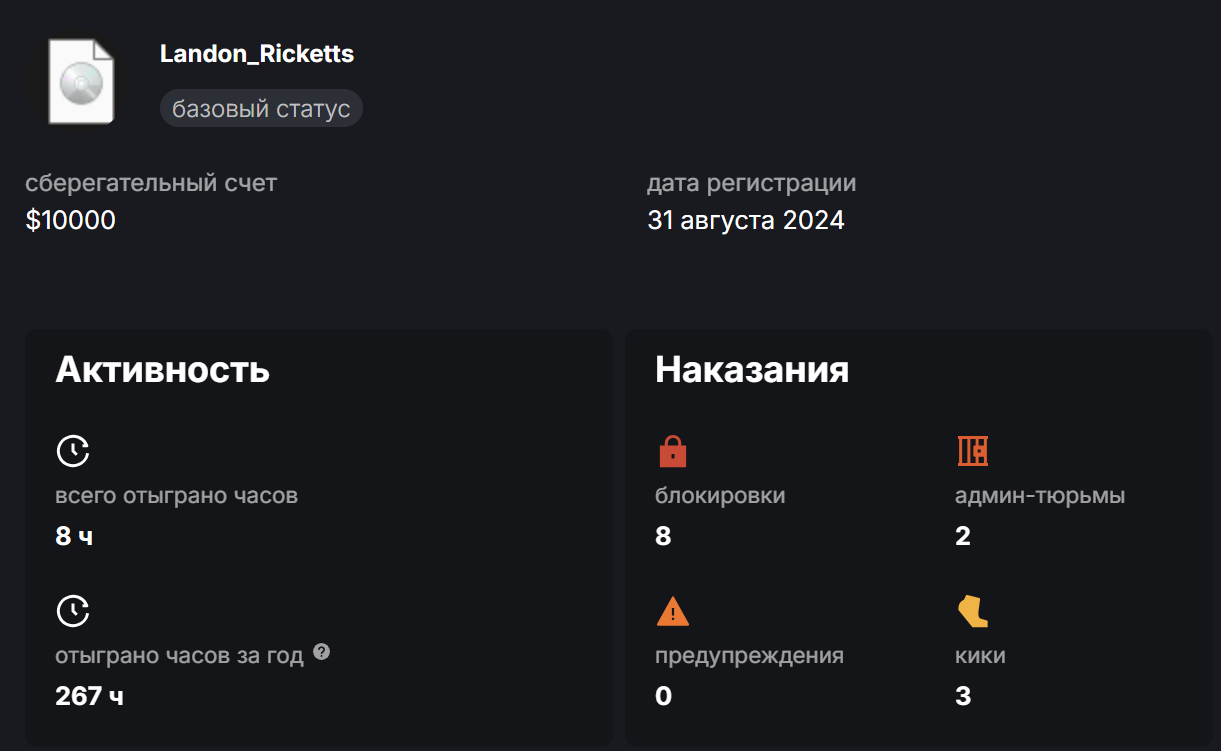Image resolution: width=1221 pixels, height=751 pixels.
Task: Click the предупреждения label
Action: click(749, 656)
